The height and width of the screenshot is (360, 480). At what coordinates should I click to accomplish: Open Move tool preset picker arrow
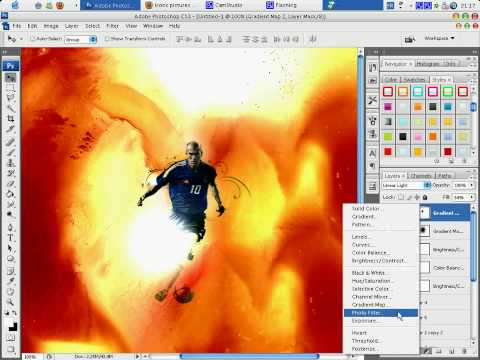coord(22,39)
